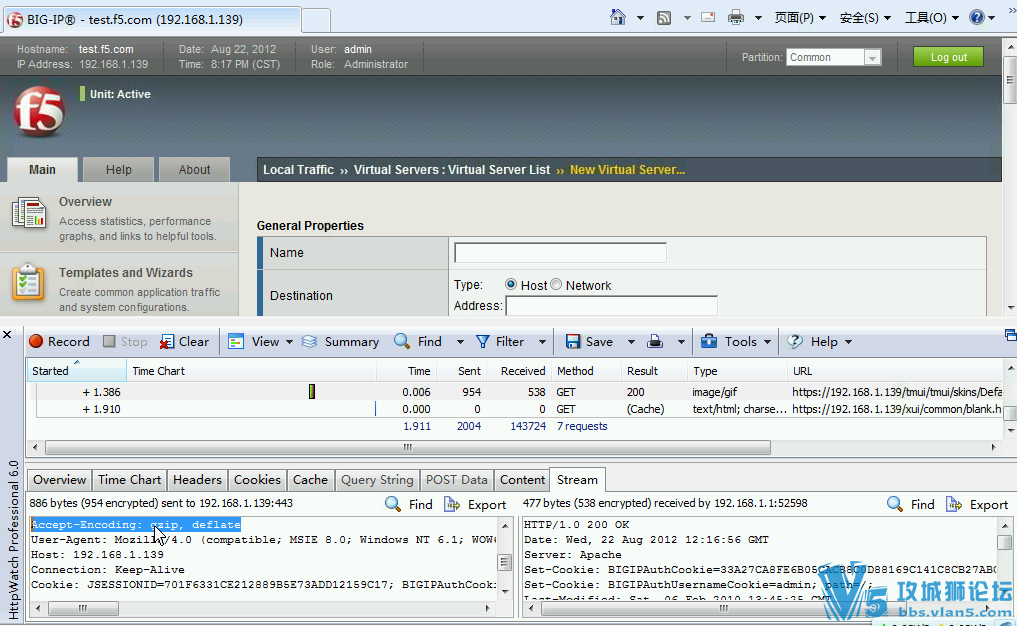The width and height of the screenshot is (1017, 626).
Task: Show the HttpWatch Summary
Action: click(x=341, y=342)
